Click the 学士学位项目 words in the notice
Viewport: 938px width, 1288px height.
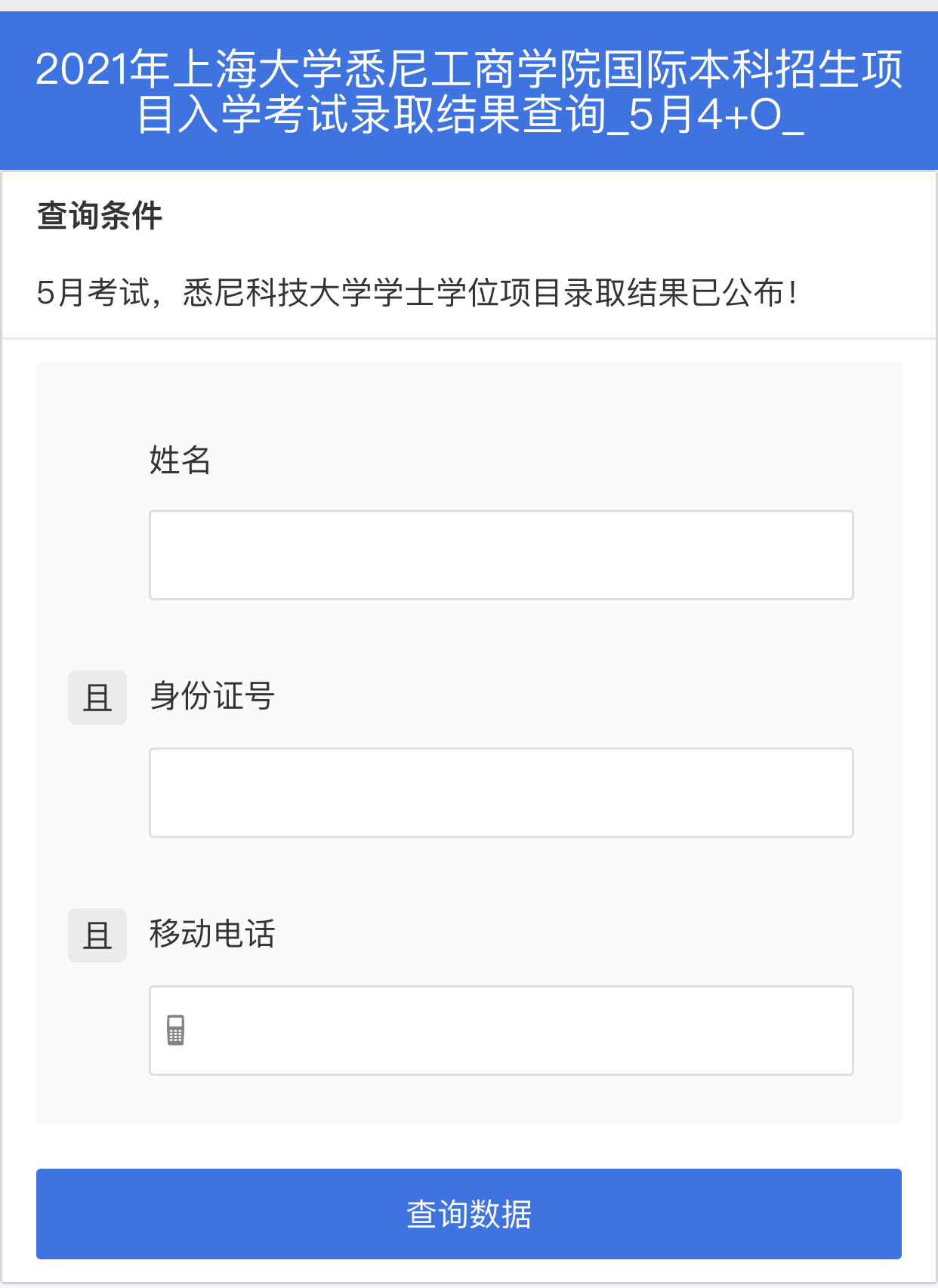(x=467, y=293)
